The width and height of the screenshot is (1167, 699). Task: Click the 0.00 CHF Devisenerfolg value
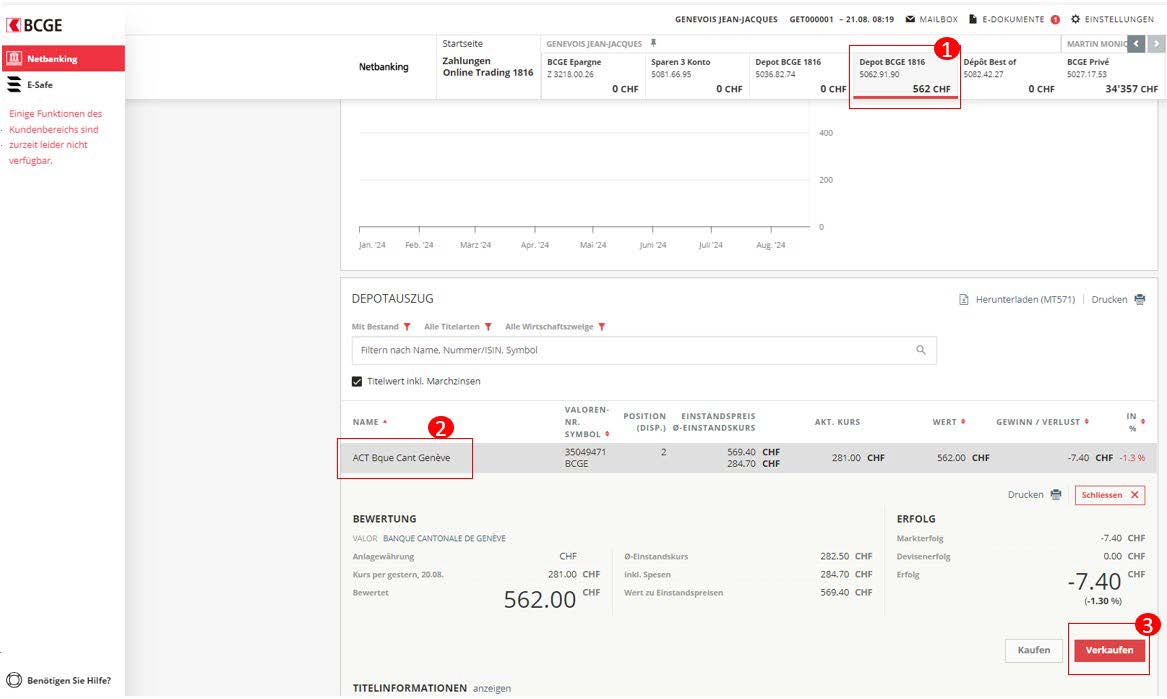(x=1124, y=556)
